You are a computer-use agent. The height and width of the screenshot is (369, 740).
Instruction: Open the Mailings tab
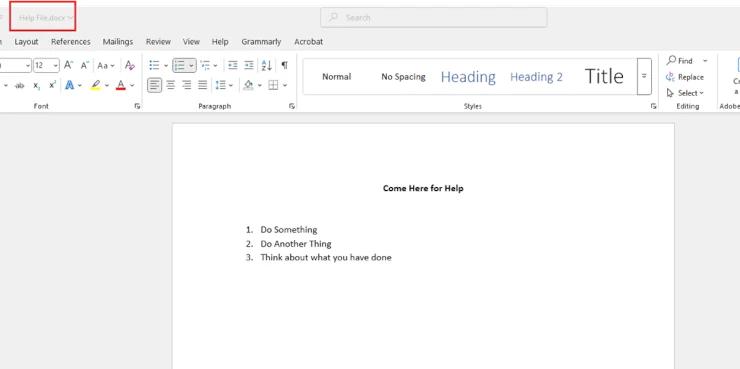[118, 42]
